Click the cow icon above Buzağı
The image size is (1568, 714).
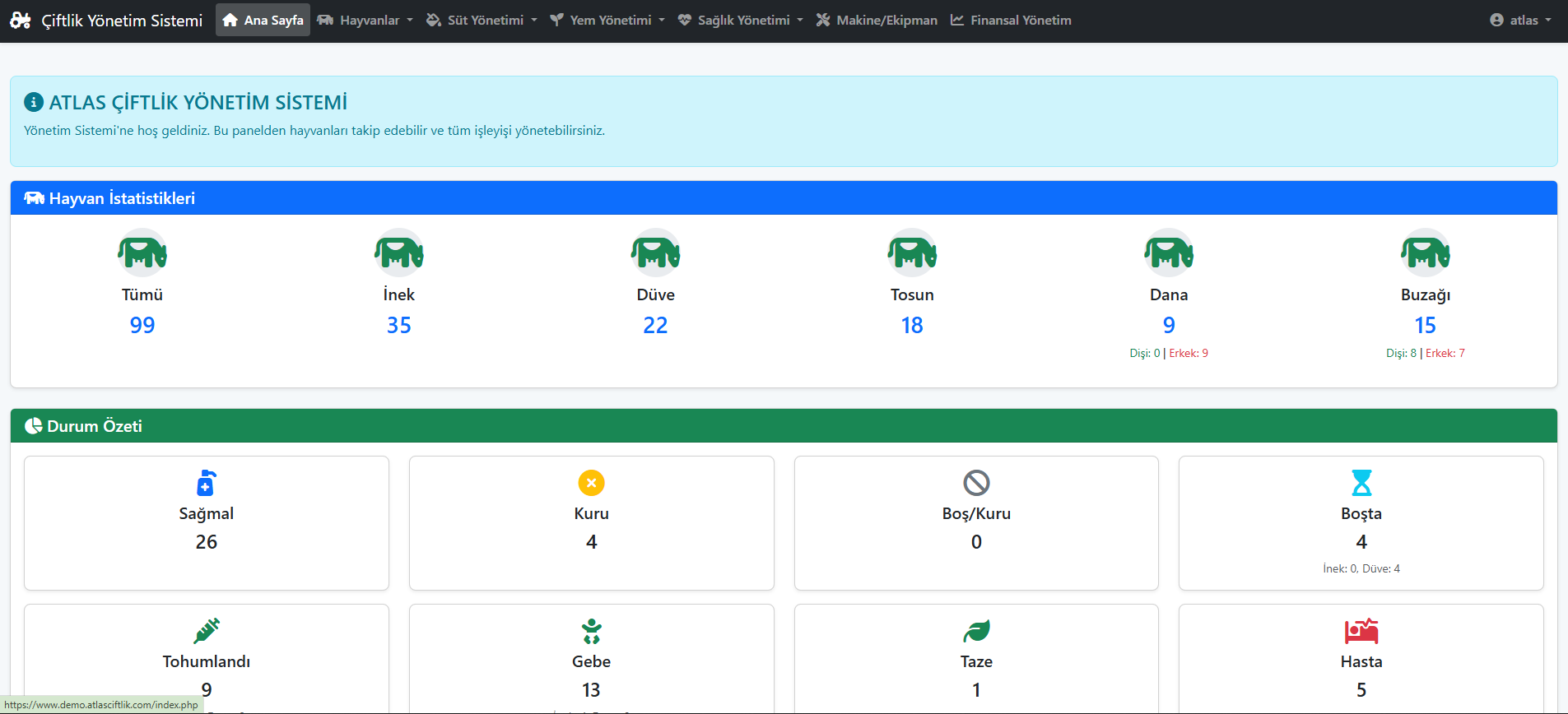(x=1426, y=253)
